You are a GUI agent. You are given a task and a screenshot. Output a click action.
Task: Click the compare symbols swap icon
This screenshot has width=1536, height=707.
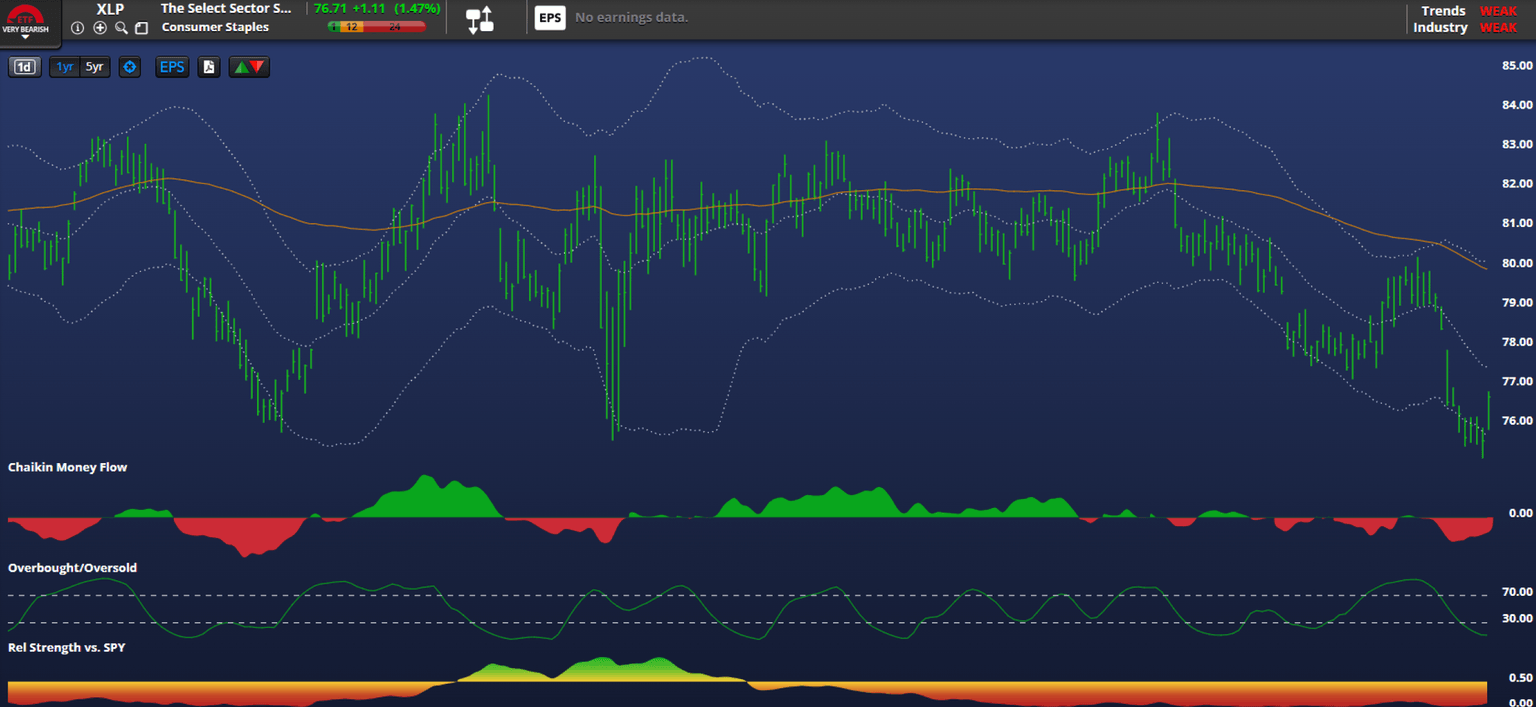click(x=480, y=19)
